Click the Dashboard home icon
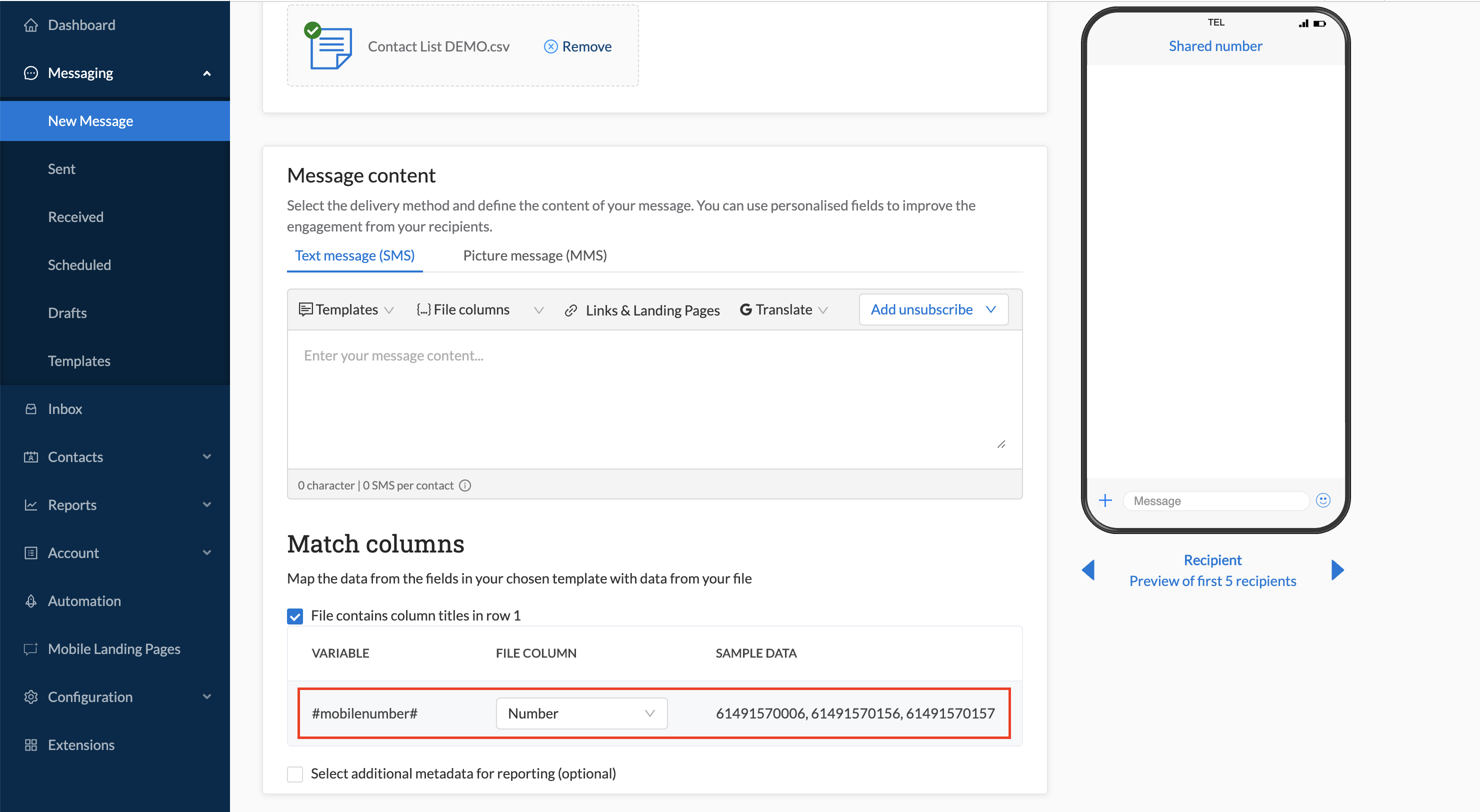This screenshot has height=812, width=1480. [31, 24]
